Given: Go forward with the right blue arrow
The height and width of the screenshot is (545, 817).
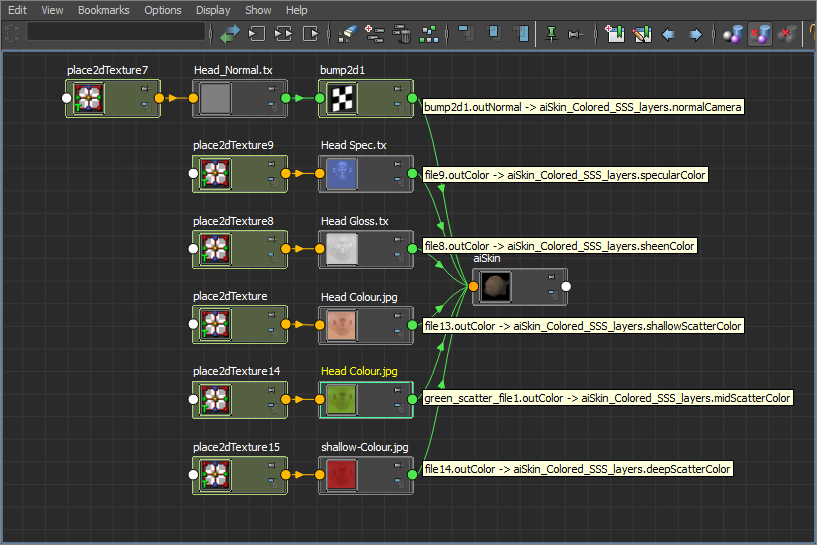Looking at the screenshot, I should pyautogui.click(x=695, y=34).
